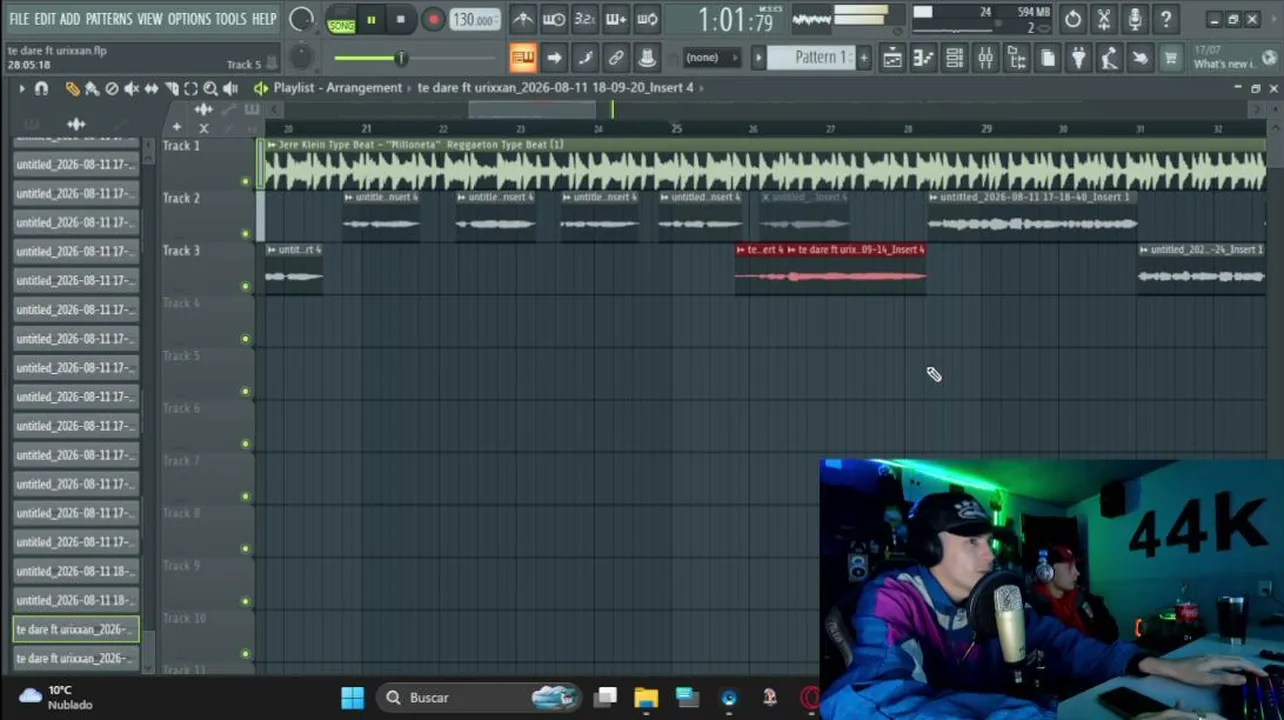Mute Track 2 with its green light
Screen dimensions: 1284x720
pyautogui.click(x=245, y=234)
